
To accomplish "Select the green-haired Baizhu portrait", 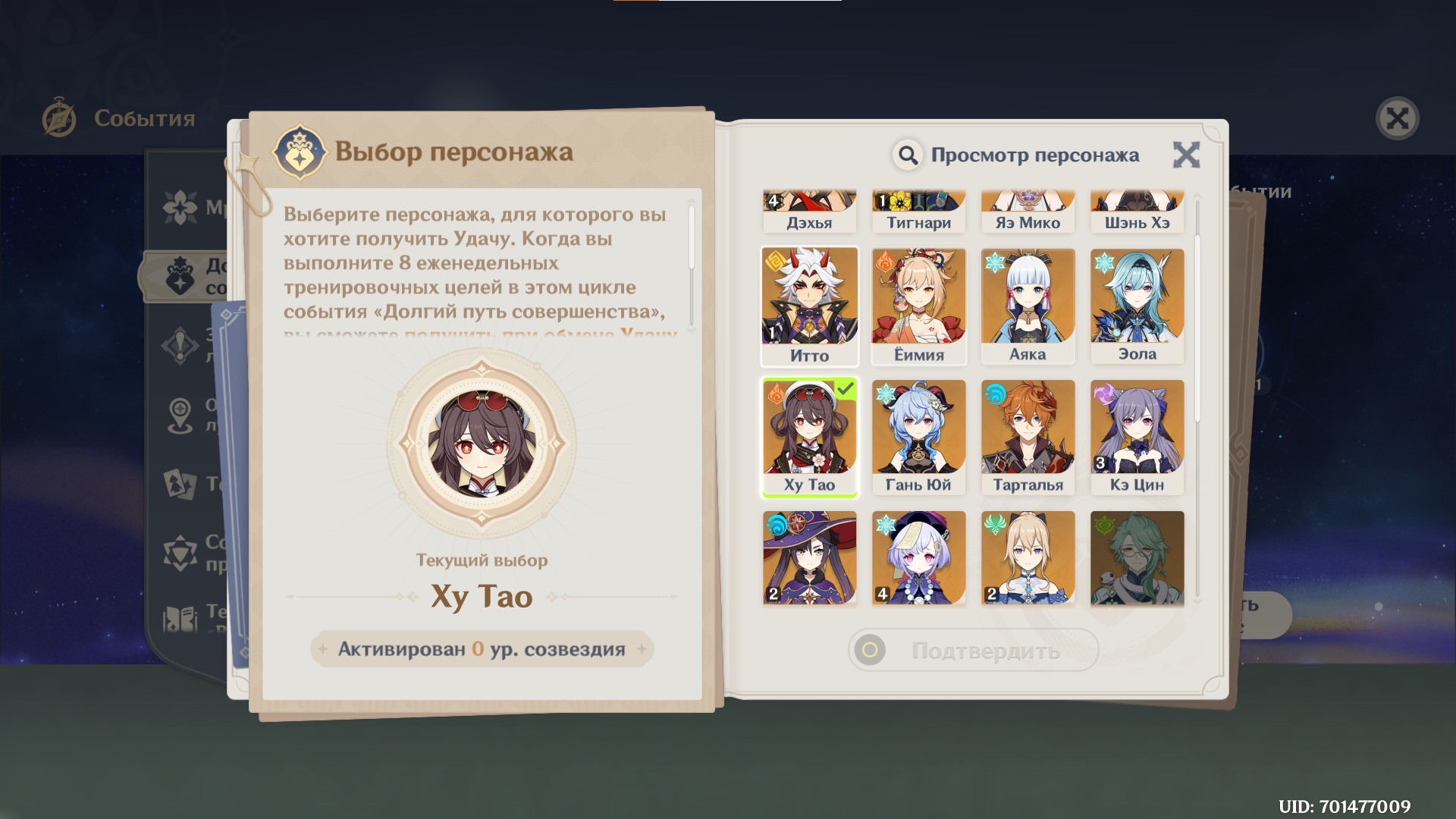I will coord(1137,558).
